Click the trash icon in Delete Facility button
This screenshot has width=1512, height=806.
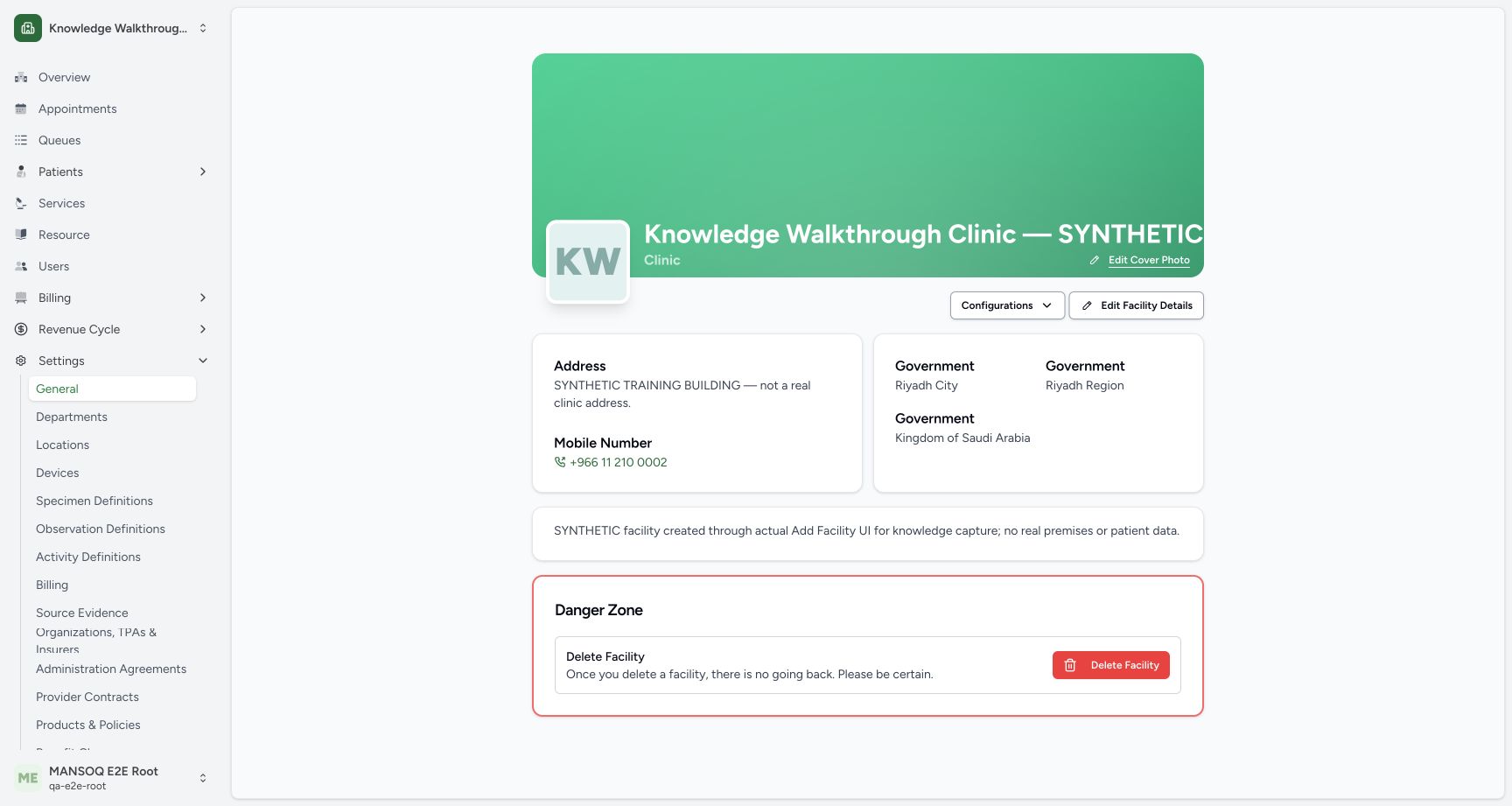pos(1070,665)
